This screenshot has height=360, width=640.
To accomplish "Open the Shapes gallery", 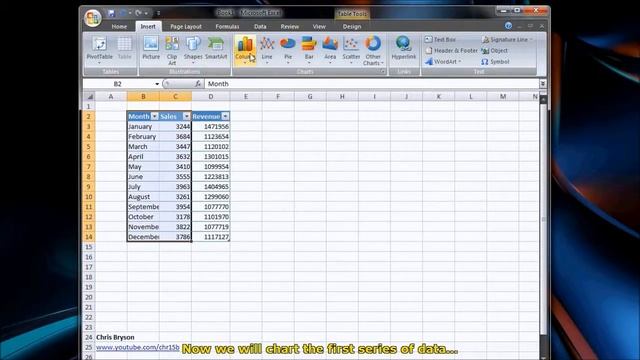I will coord(193,49).
